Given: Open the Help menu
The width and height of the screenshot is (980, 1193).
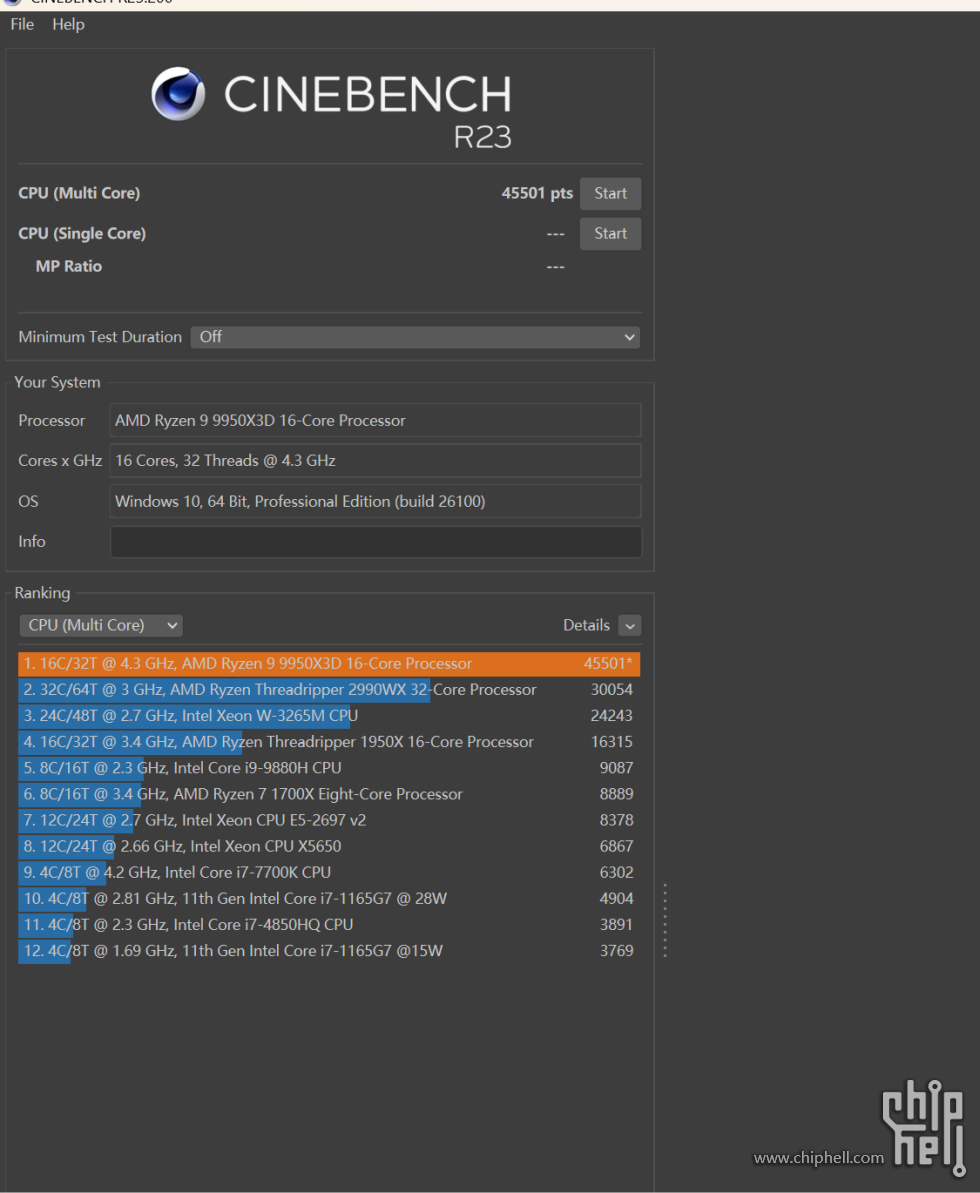Looking at the screenshot, I should (68, 24).
